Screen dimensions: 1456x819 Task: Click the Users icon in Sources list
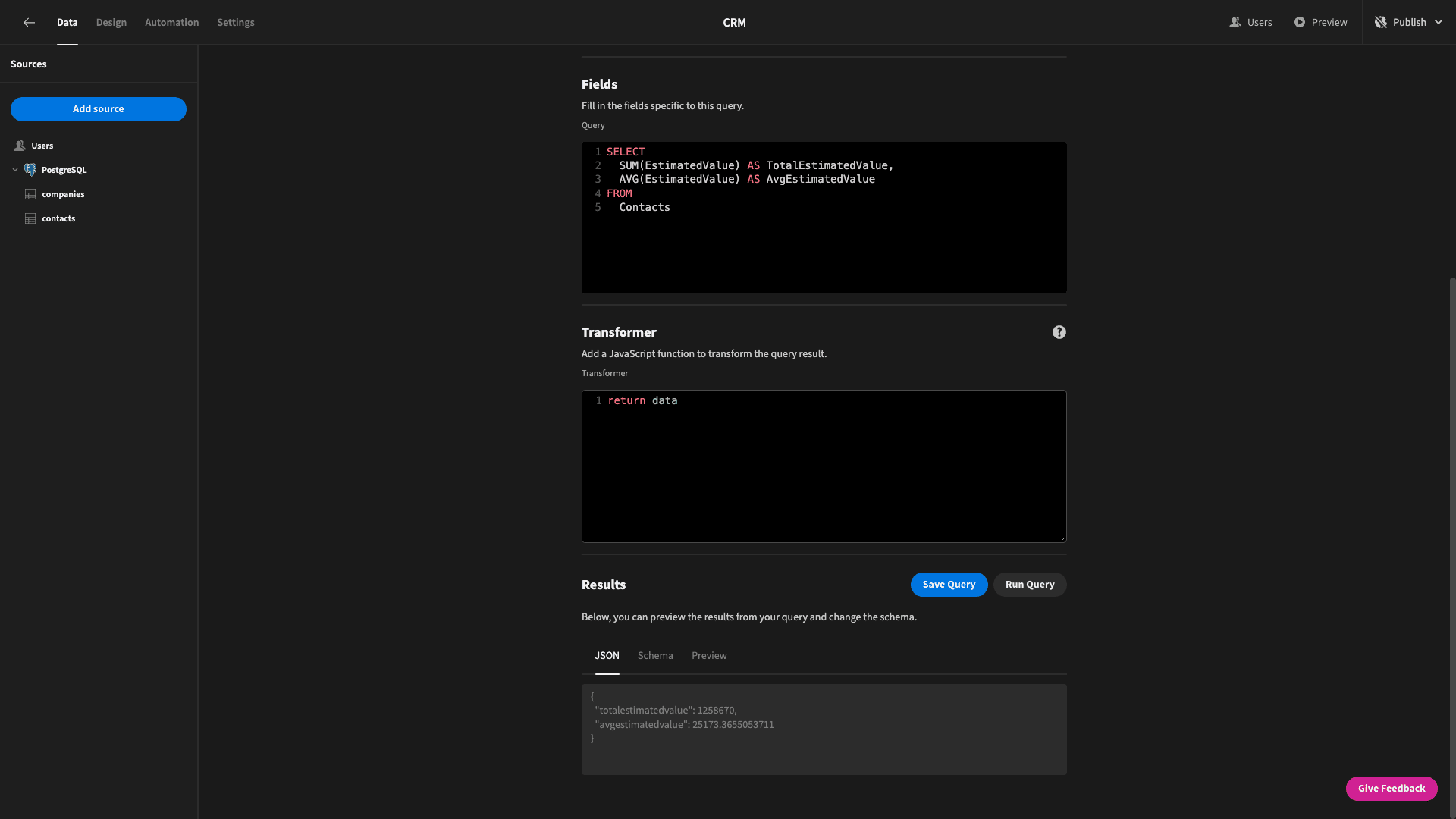tap(20, 146)
